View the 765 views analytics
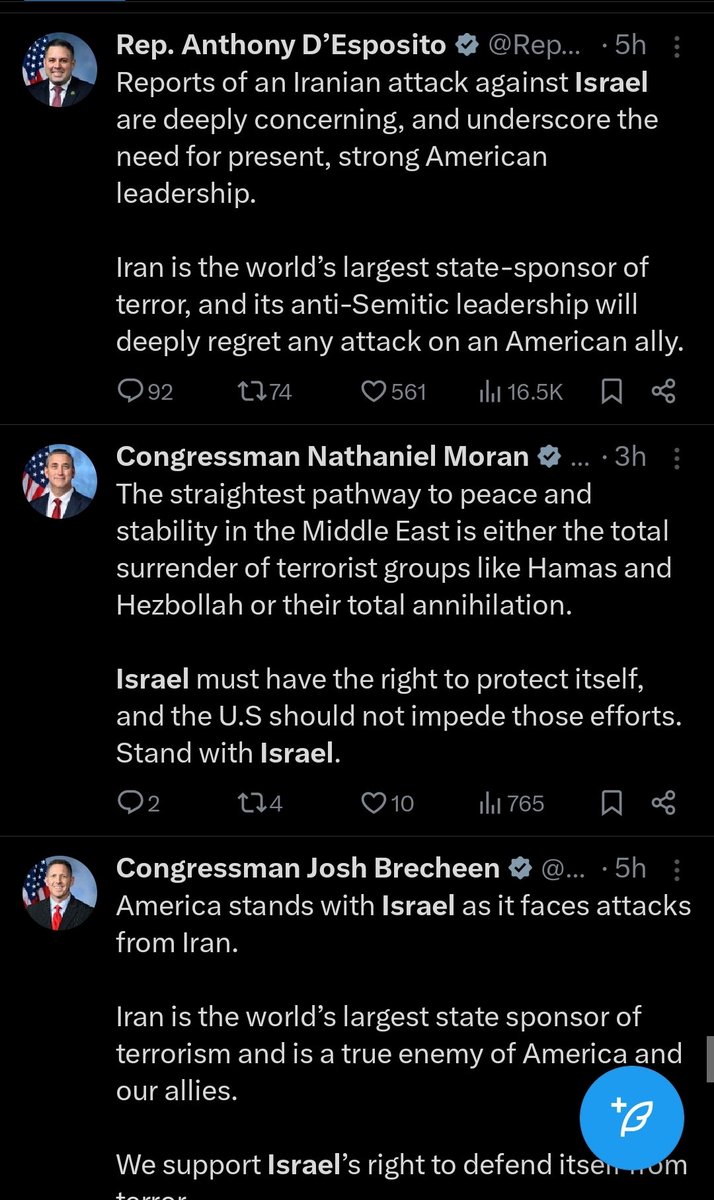 511,803
